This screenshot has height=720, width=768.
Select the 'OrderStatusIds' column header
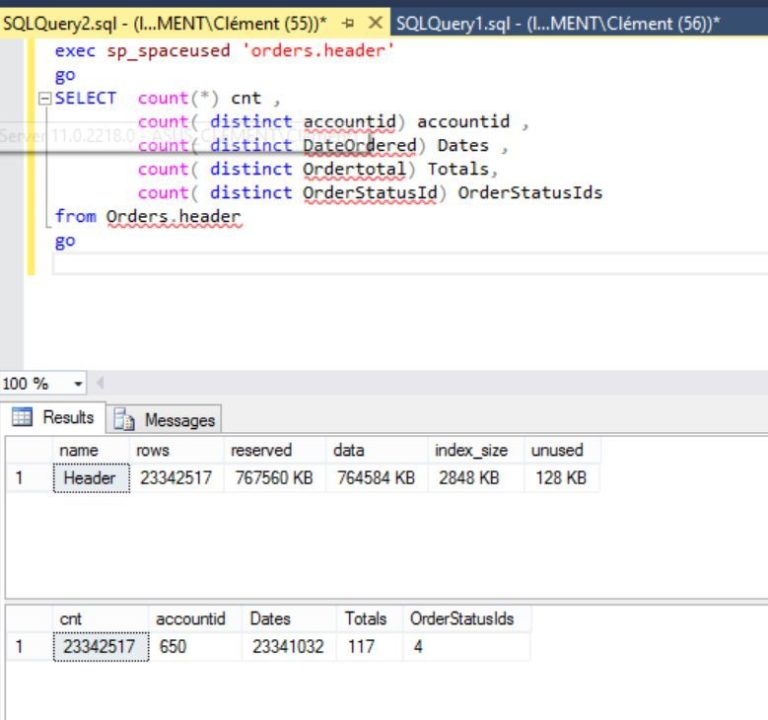tap(461, 619)
